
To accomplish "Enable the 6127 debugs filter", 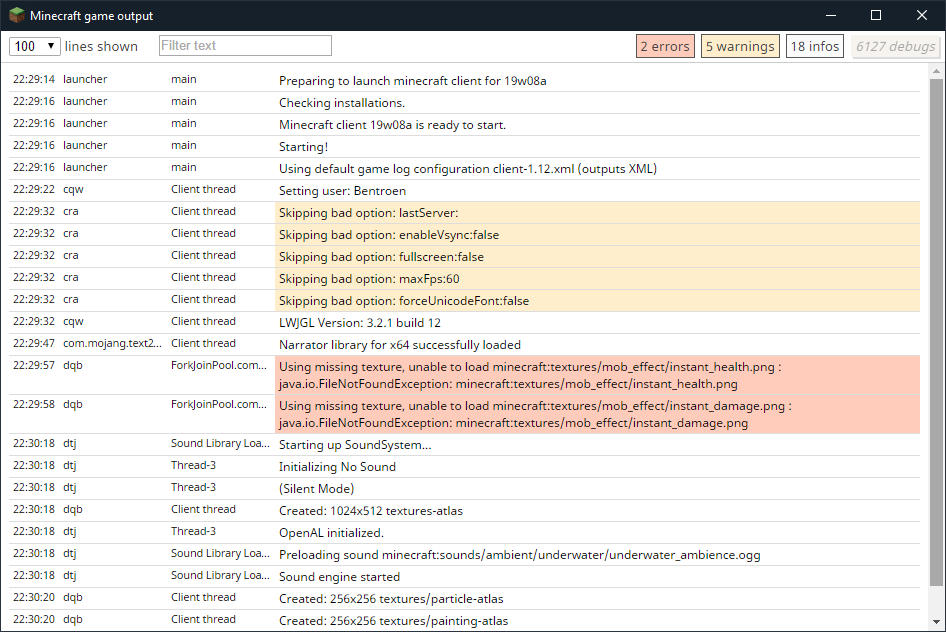I will coord(896,46).
